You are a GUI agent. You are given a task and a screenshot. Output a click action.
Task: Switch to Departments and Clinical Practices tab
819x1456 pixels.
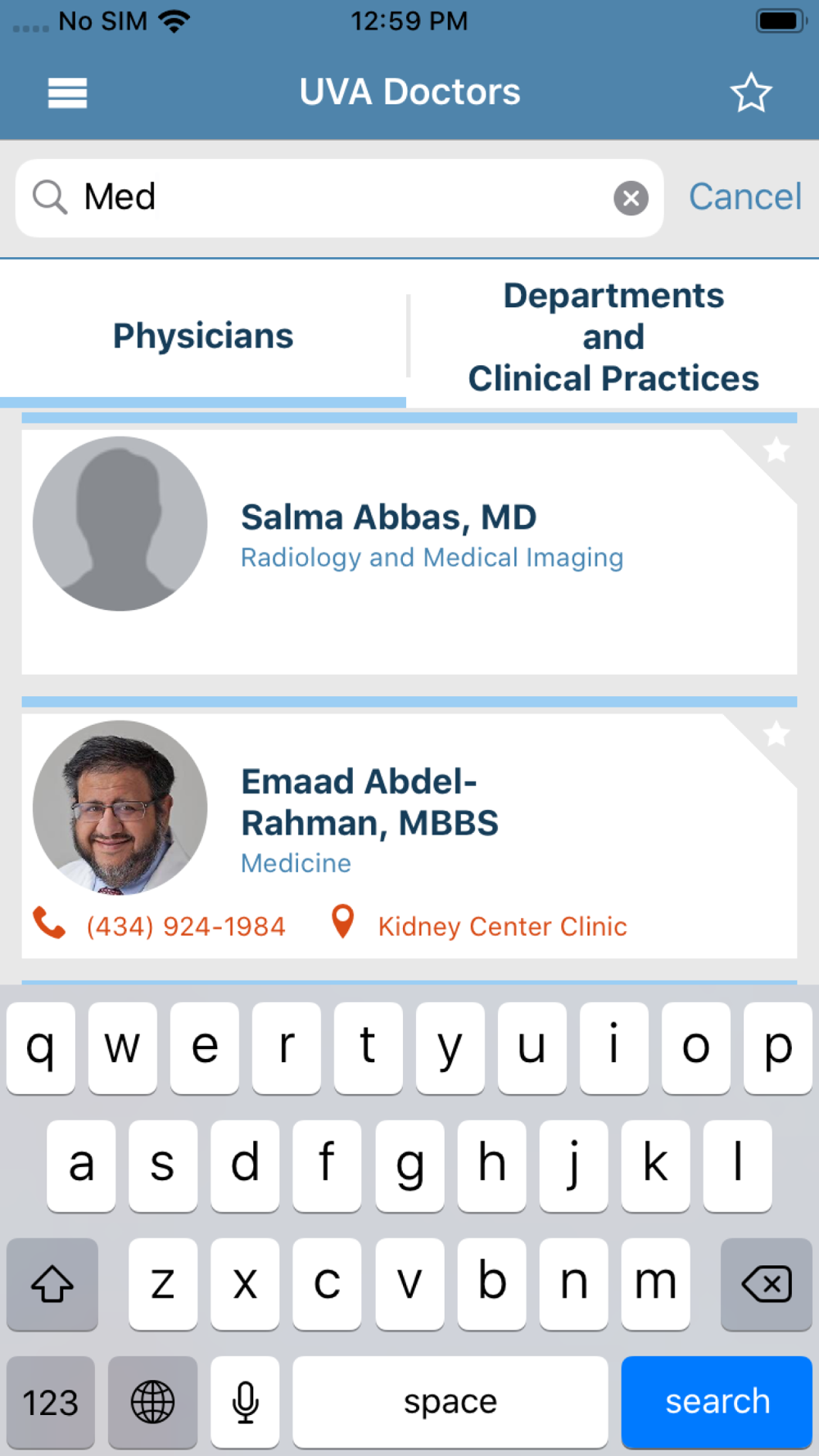coord(613,337)
